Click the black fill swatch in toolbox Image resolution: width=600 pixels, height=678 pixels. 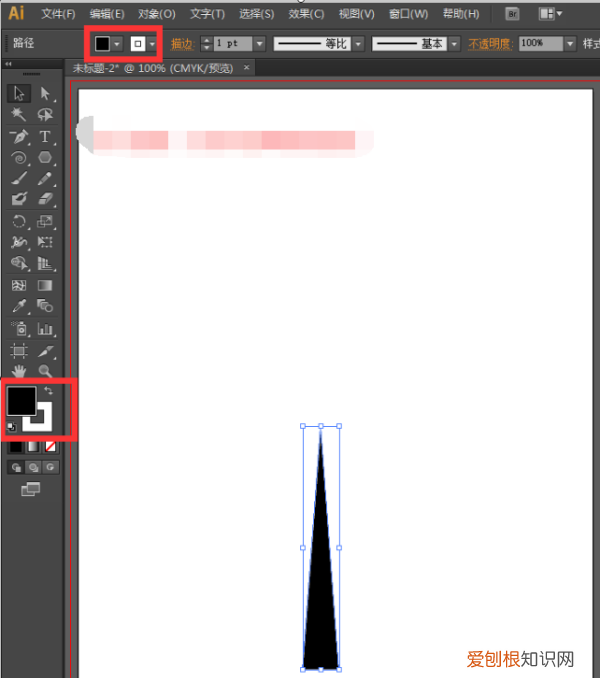click(x=20, y=401)
